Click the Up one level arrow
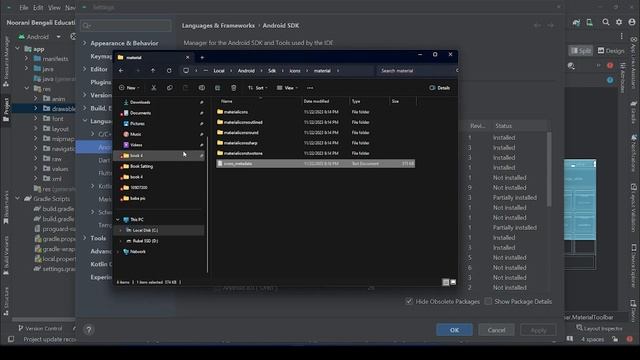This screenshot has height=360, width=640. [x=153, y=71]
